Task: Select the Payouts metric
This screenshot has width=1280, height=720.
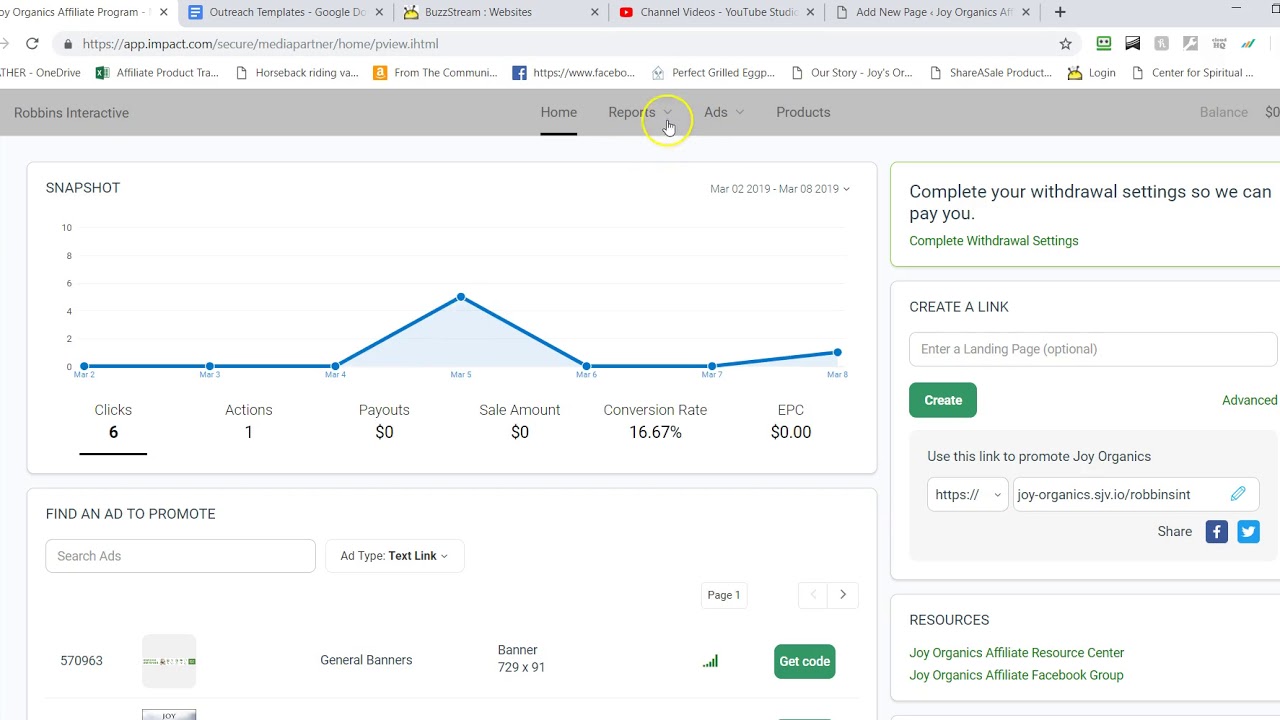Action: [384, 421]
